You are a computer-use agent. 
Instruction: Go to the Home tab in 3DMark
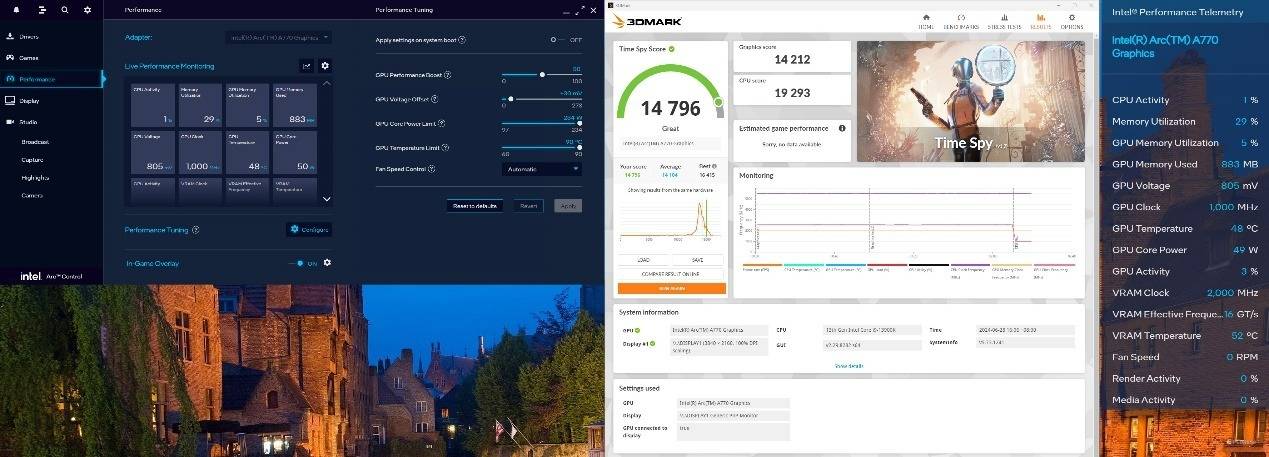[x=926, y=20]
